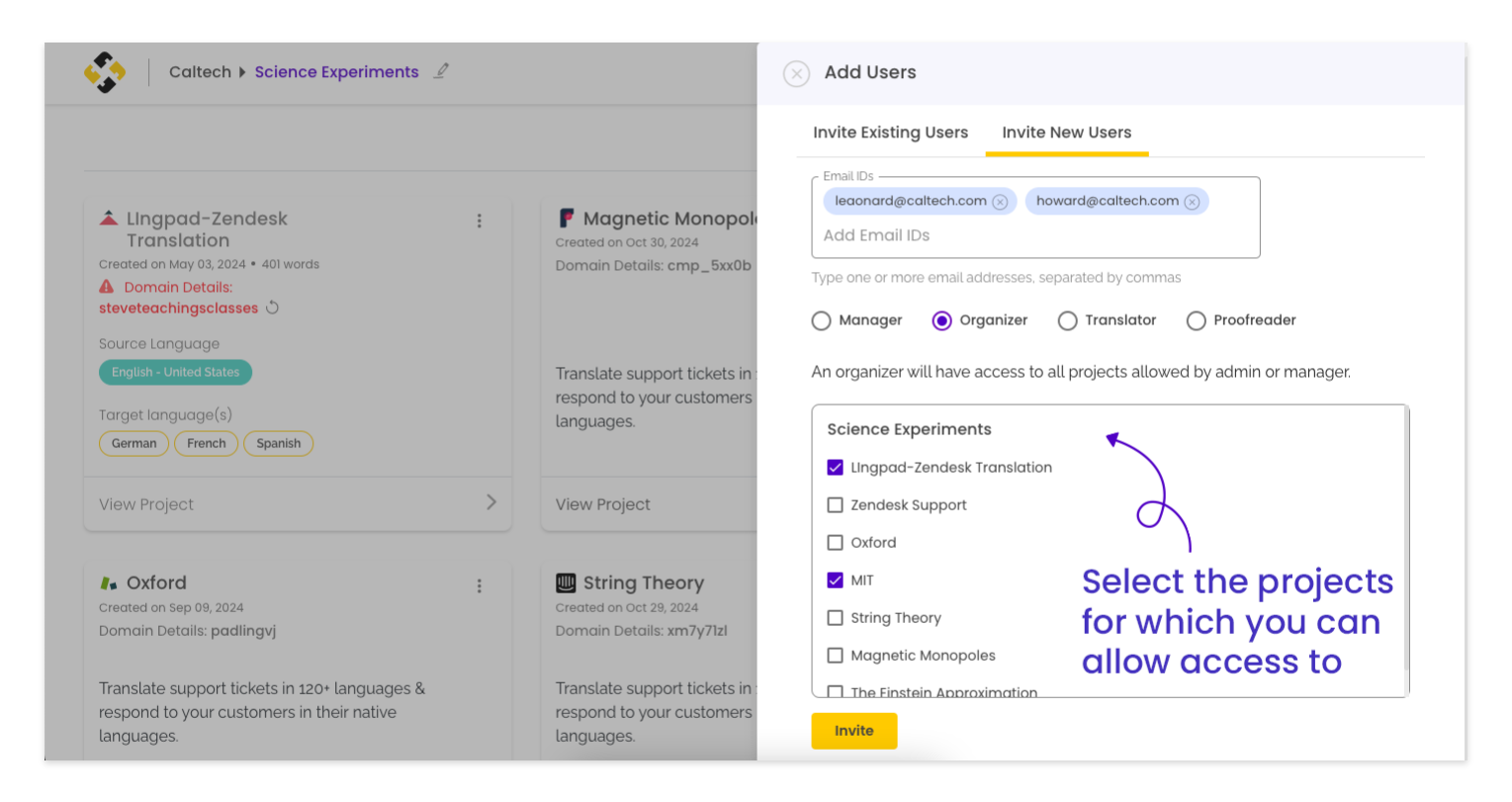Click Caltech in the breadcrumb
1512x802 pixels.
point(200,72)
